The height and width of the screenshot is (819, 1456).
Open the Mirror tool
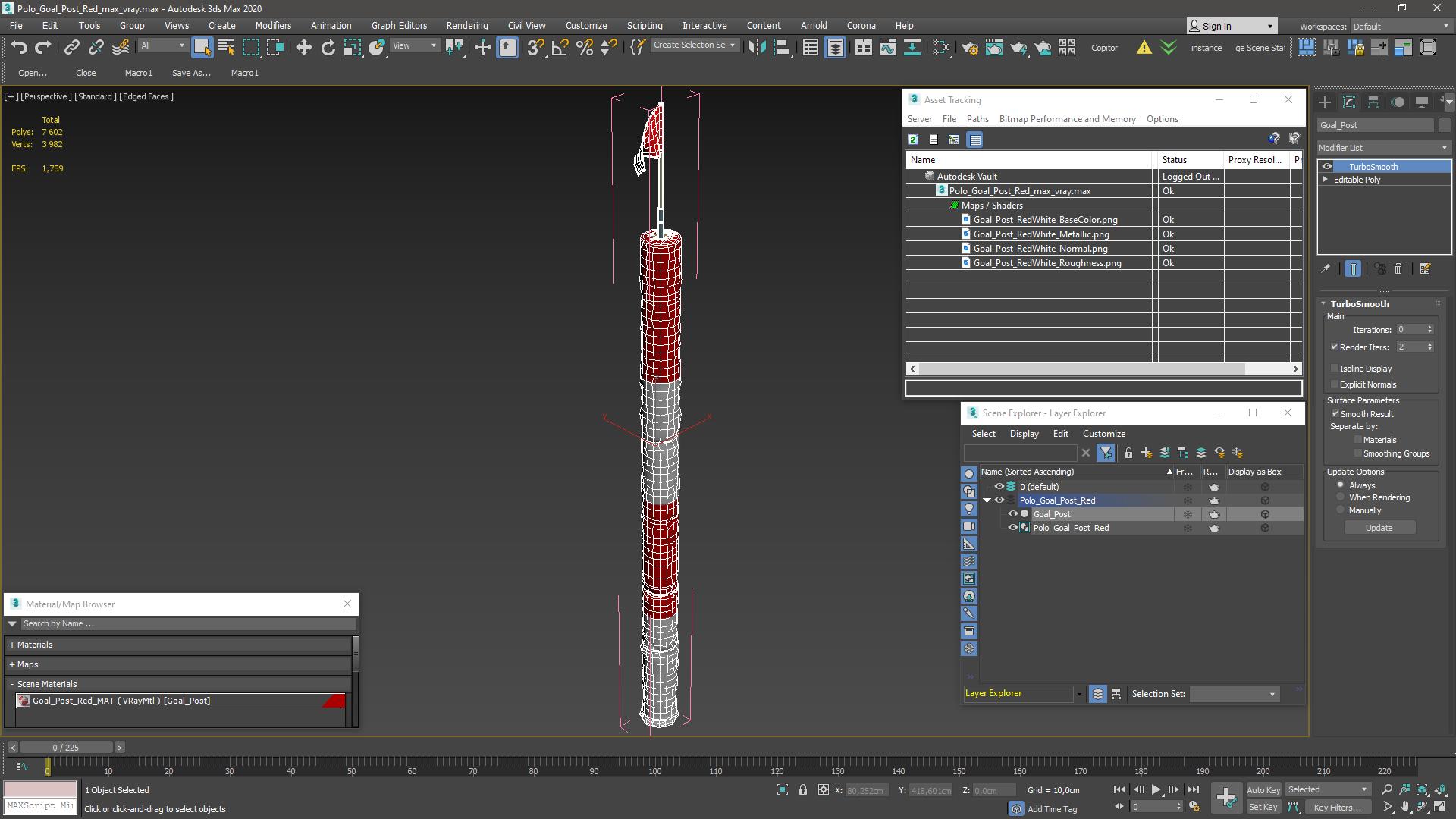pyautogui.click(x=757, y=48)
